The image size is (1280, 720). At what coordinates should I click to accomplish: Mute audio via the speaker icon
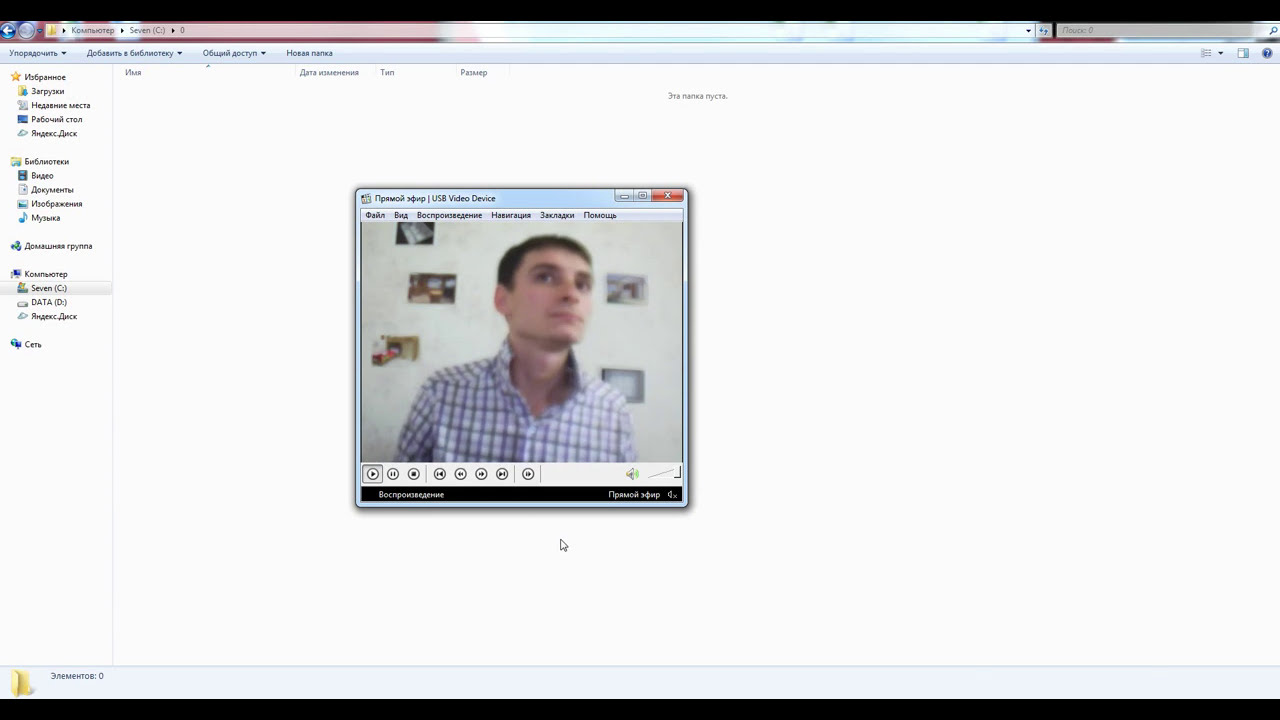632,474
